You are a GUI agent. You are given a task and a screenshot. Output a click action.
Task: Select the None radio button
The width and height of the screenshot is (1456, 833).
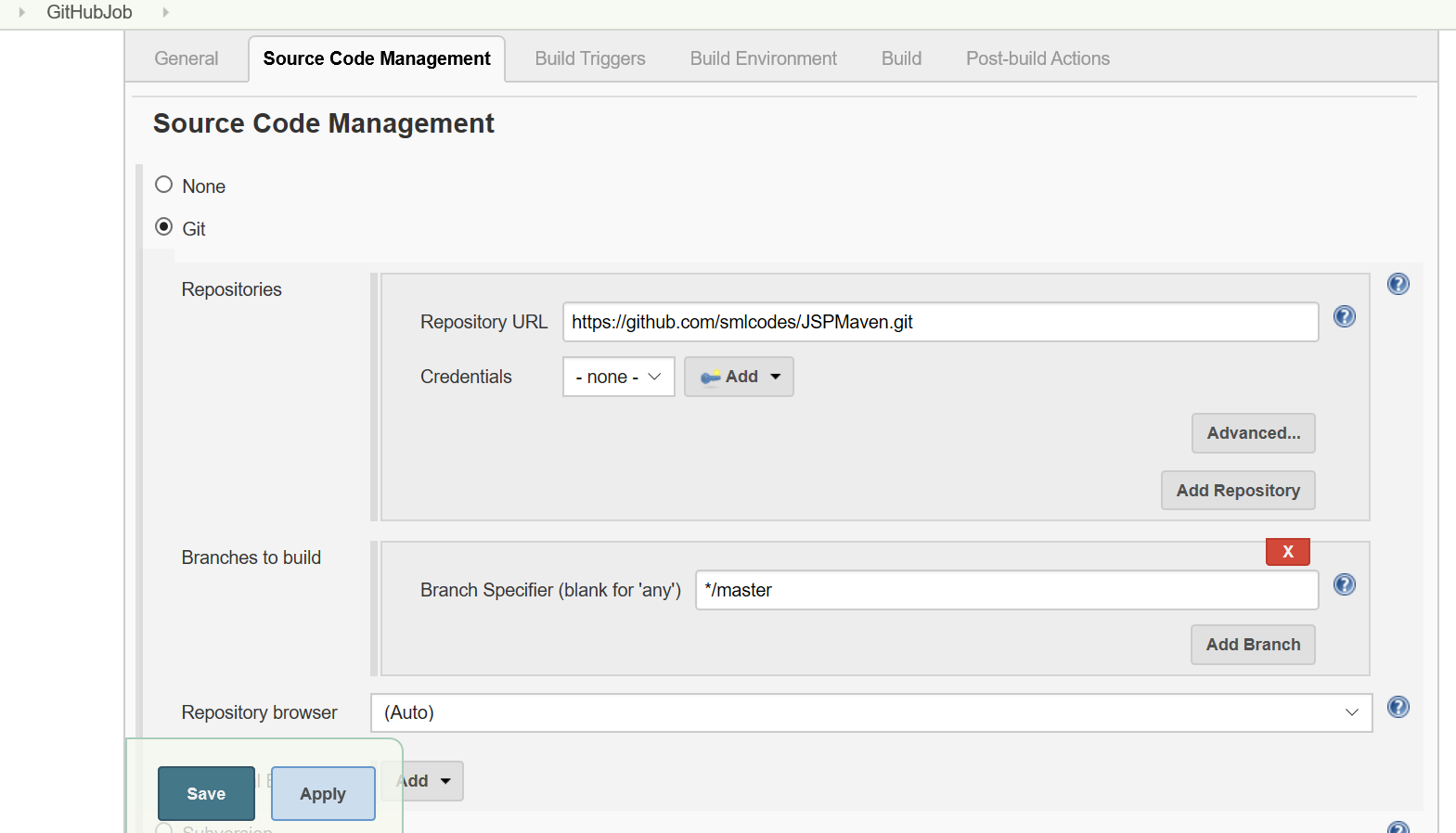[x=164, y=185]
